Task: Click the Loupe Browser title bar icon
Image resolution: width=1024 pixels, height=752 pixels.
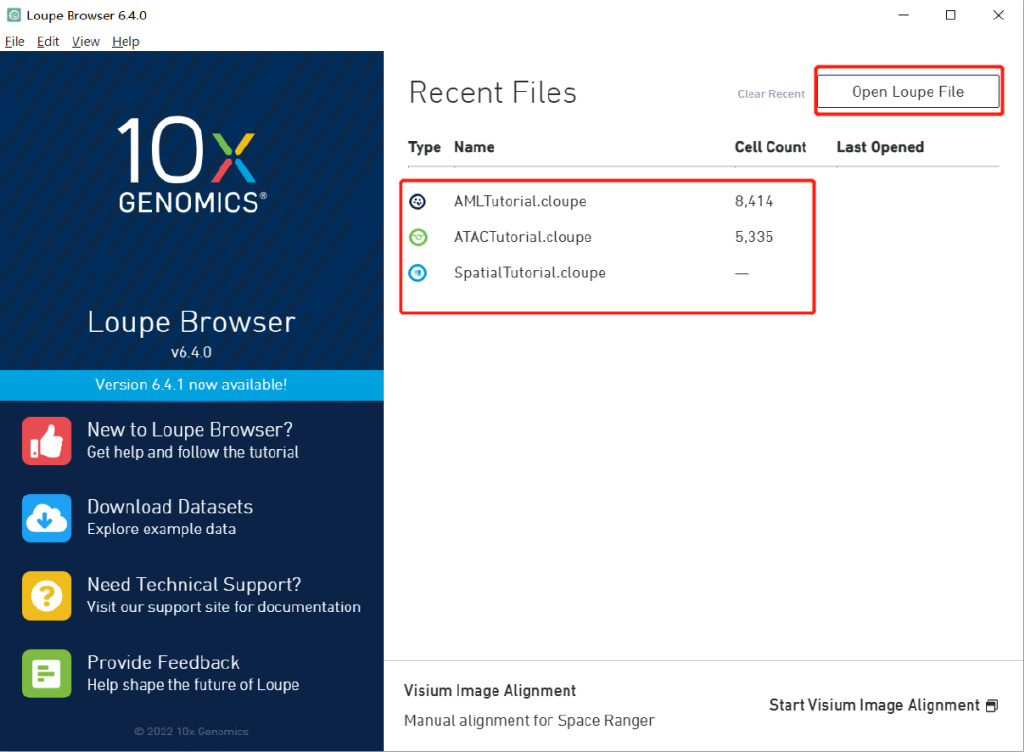Action: [x=14, y=16]
